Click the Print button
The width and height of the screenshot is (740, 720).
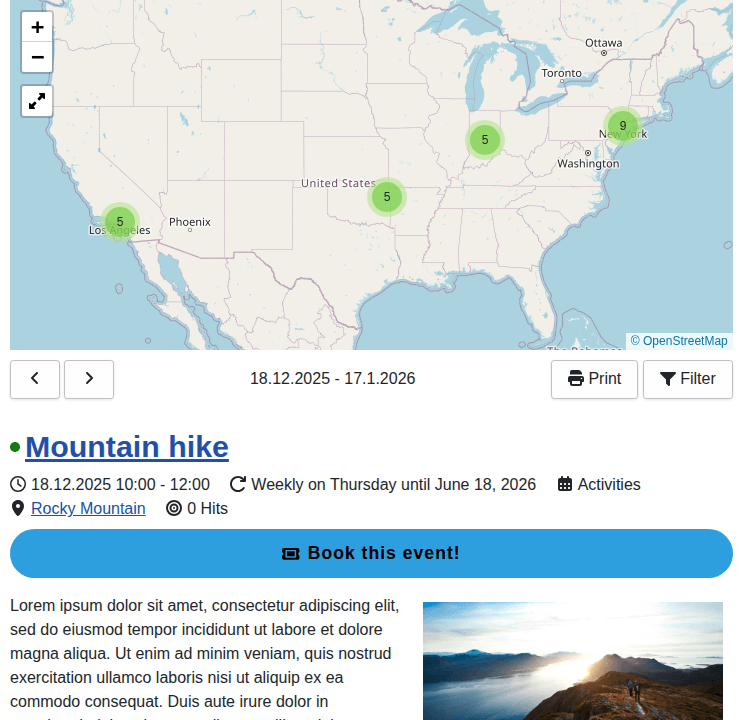click(594, 379)
